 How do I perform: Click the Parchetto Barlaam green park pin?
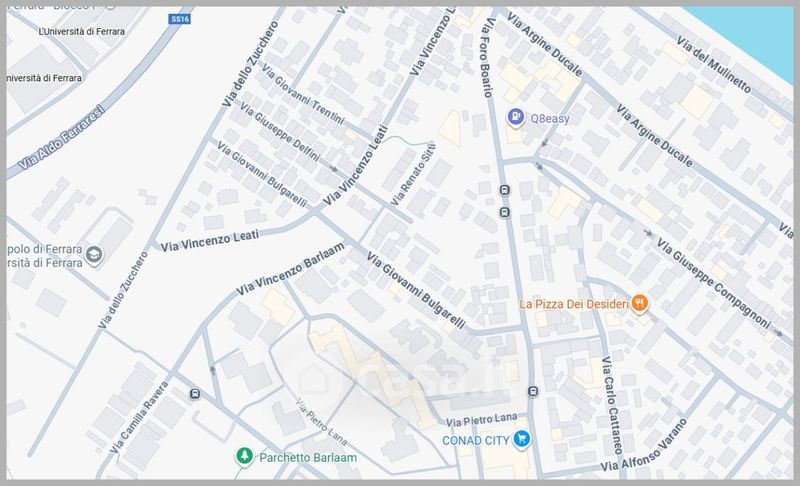pos(244,455)
